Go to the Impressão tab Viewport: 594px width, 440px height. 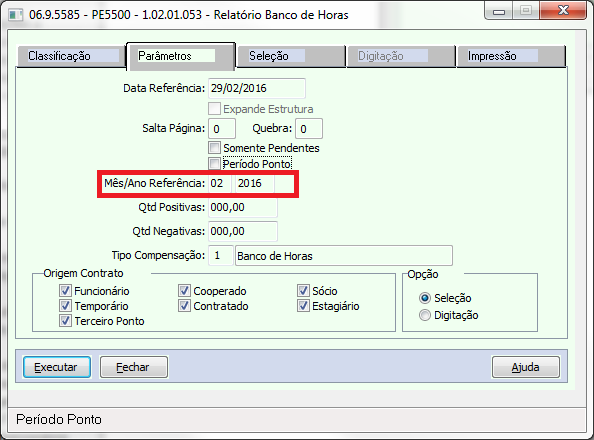point(511,56)
